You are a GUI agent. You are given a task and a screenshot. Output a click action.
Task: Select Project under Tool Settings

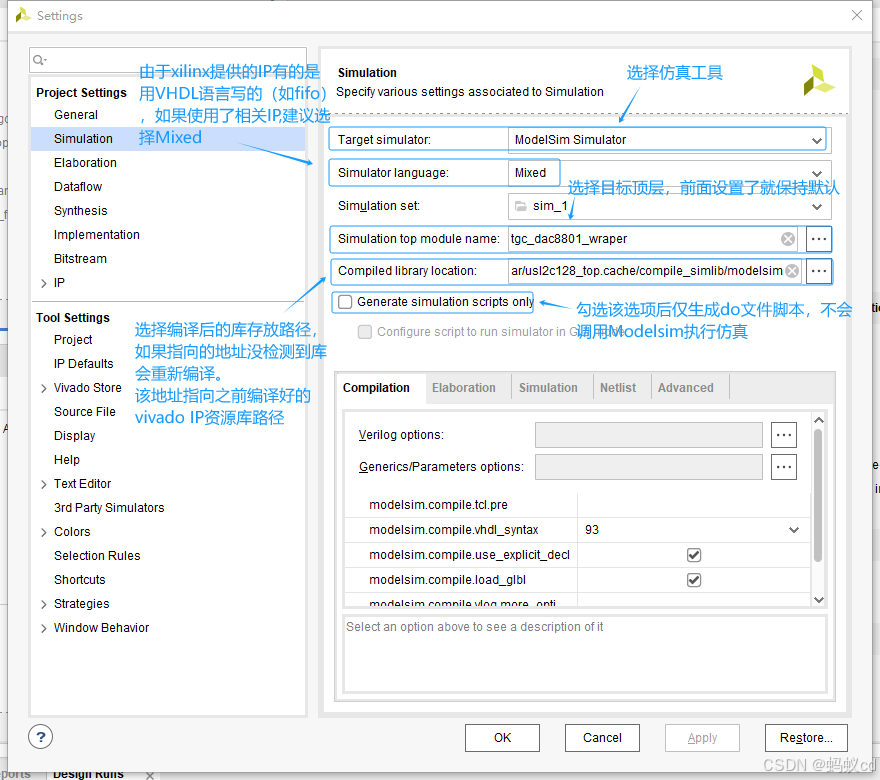[73, 340]
